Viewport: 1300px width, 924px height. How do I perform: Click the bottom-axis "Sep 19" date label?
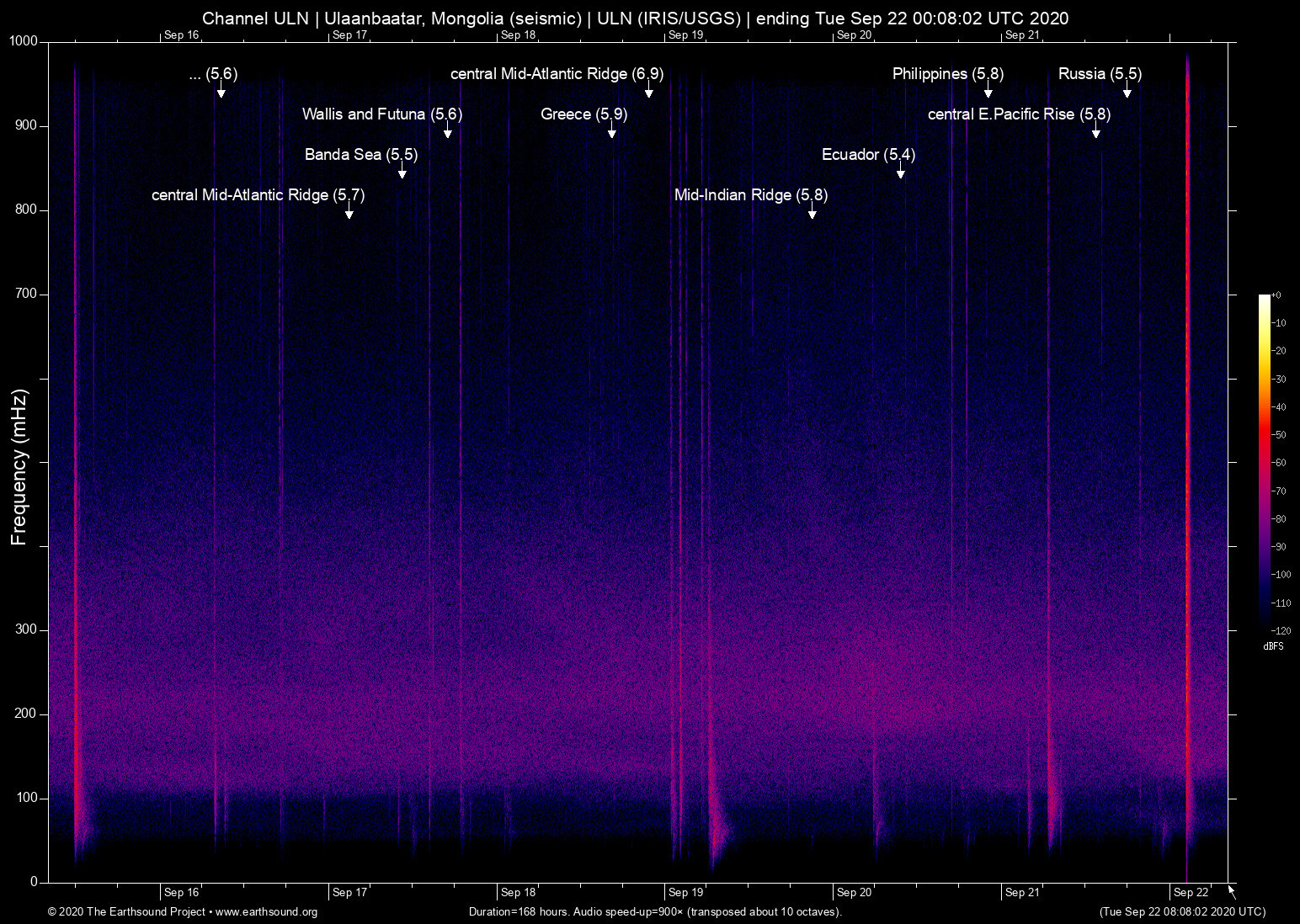click(x=685, y=893)
